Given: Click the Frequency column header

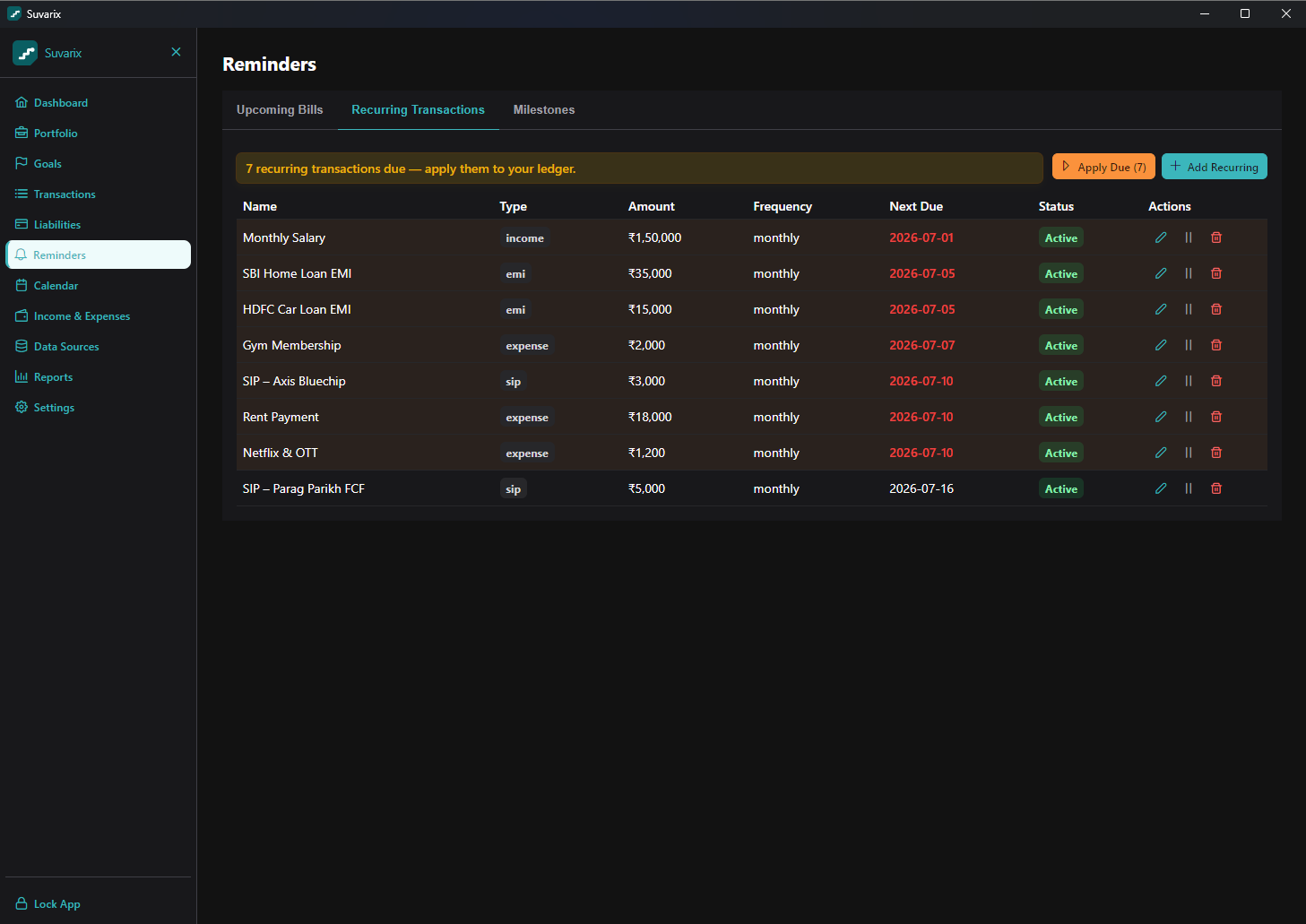Looking at the screenshot, I should [783, 206].
